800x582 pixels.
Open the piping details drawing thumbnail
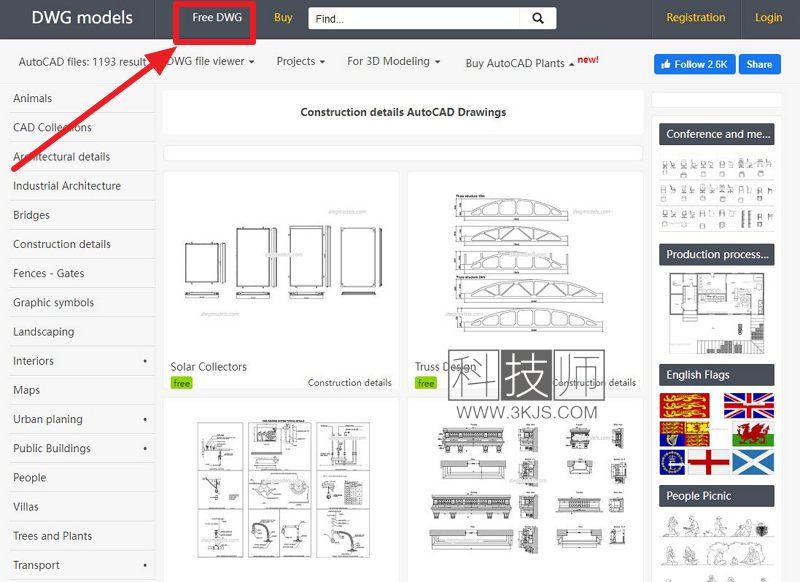[x=283, y=489]
